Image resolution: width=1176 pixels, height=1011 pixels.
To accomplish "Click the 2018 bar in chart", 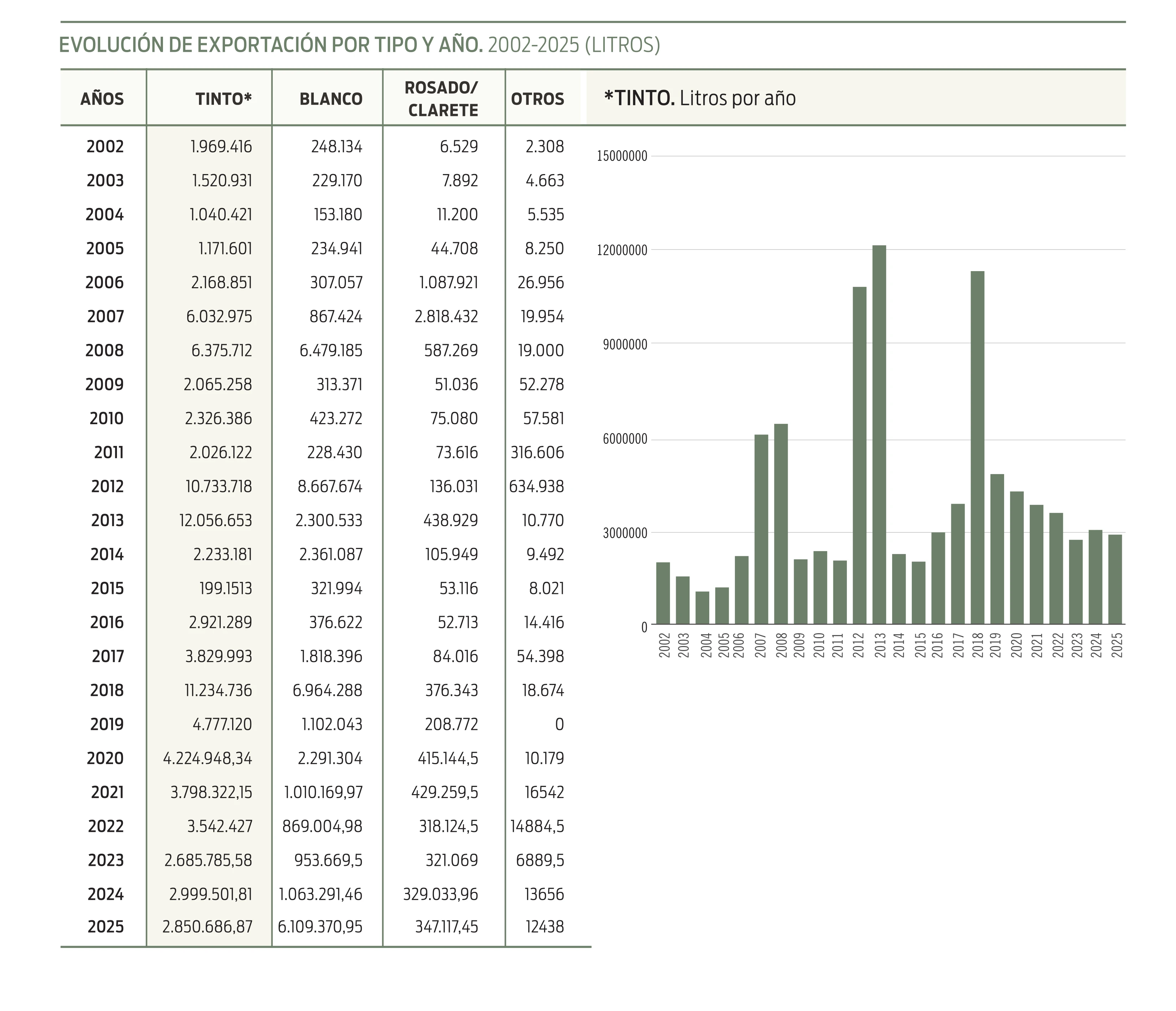I will coord(977,448).
